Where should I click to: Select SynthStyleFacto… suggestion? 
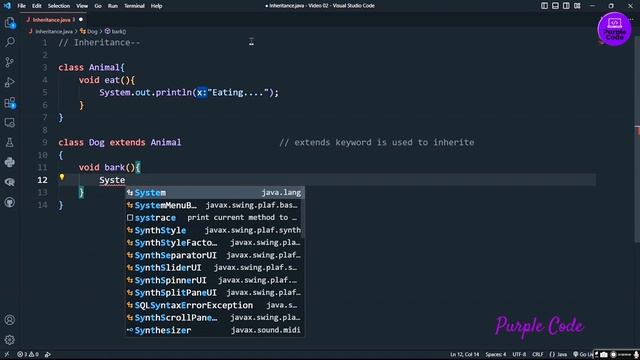214,243
